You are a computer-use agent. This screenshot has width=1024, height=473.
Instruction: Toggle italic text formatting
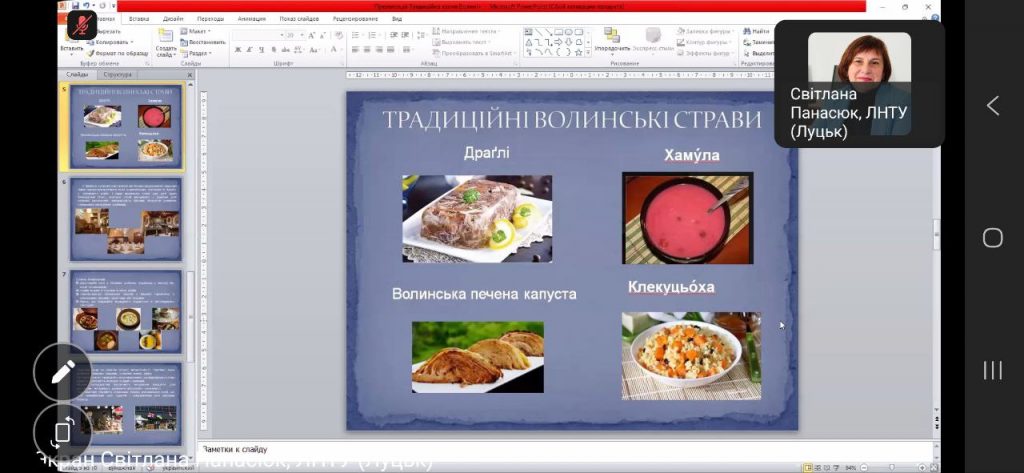pos(249,49)
